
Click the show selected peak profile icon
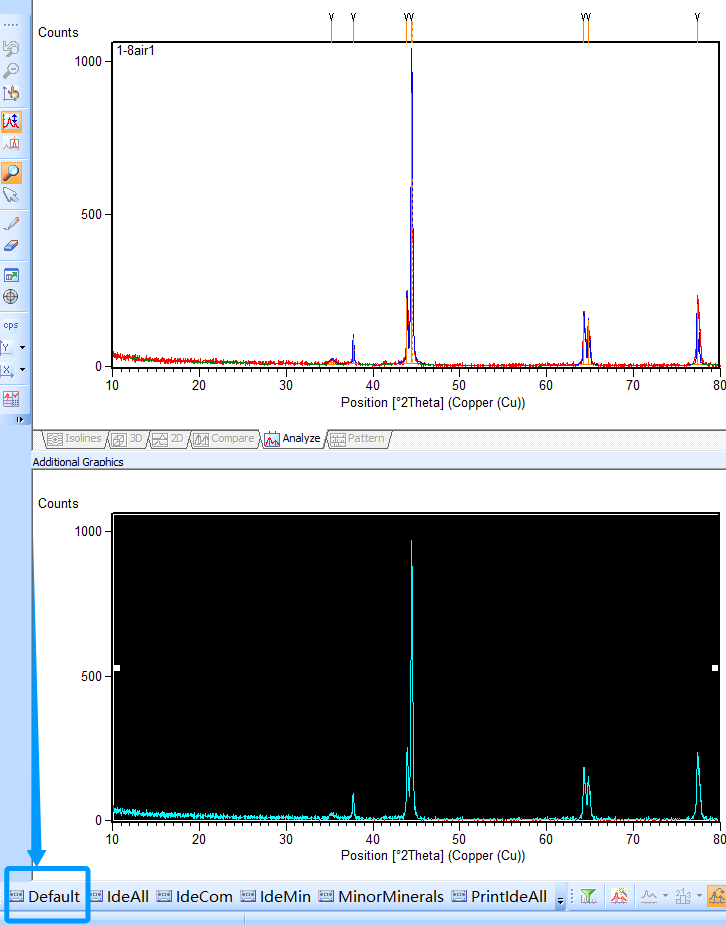[x=11, y=144]
